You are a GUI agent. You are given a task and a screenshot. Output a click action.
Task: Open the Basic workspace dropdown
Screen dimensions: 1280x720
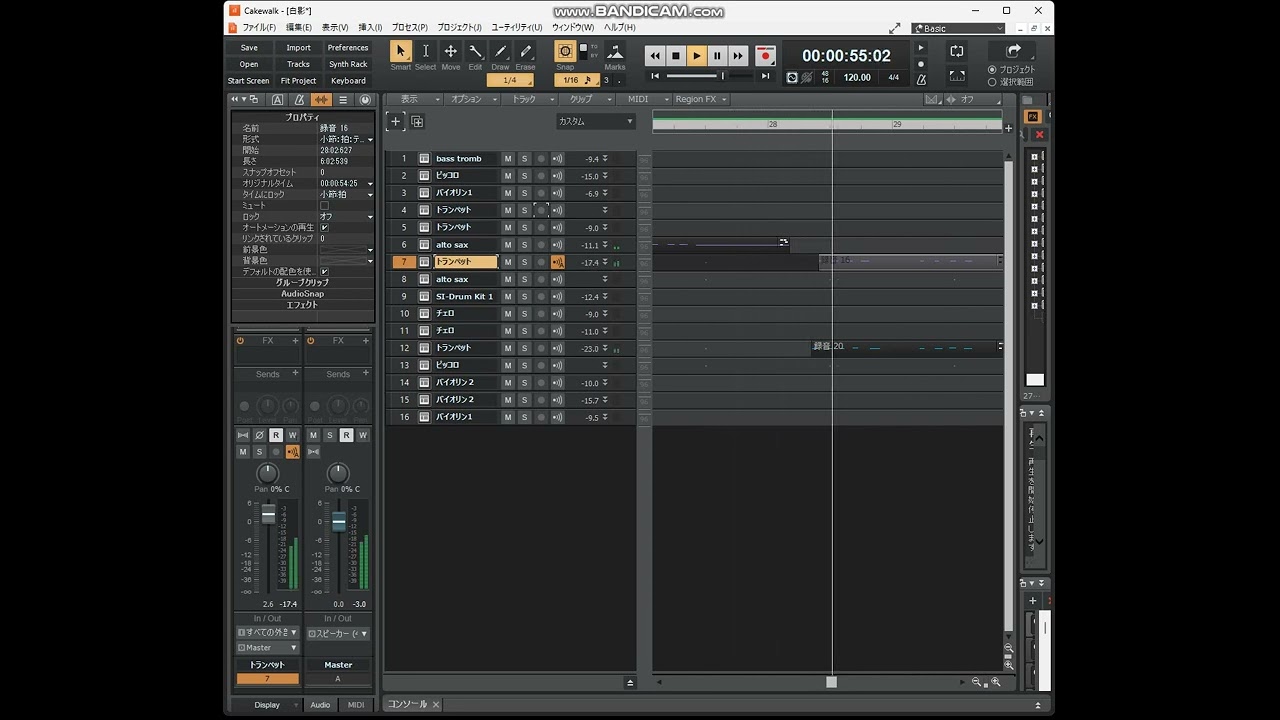pyautogui.click(x=958, y=29)
